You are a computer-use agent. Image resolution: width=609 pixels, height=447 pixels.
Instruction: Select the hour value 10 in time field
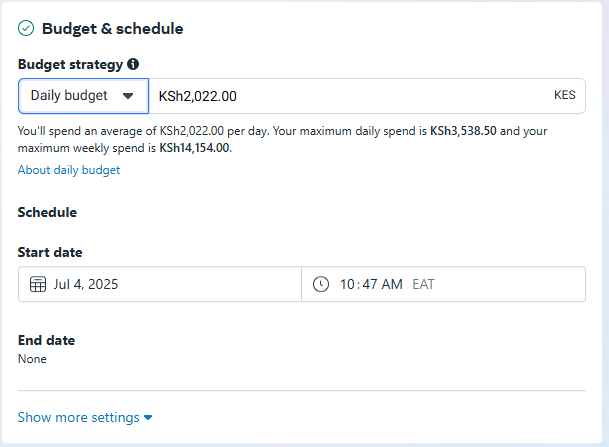(347, 284)
